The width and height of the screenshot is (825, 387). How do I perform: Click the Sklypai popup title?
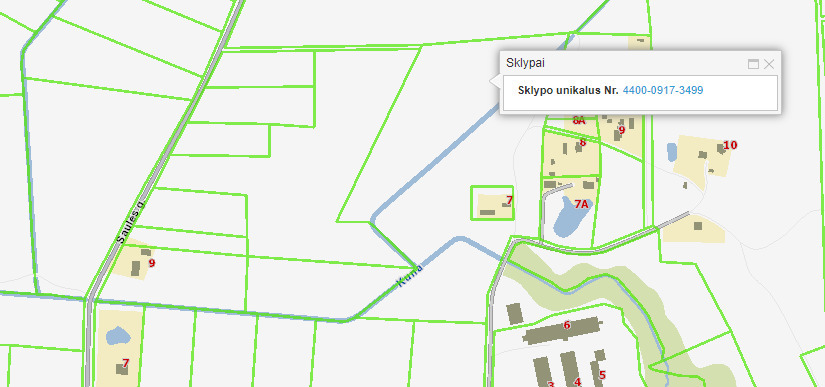coord(525,64)
